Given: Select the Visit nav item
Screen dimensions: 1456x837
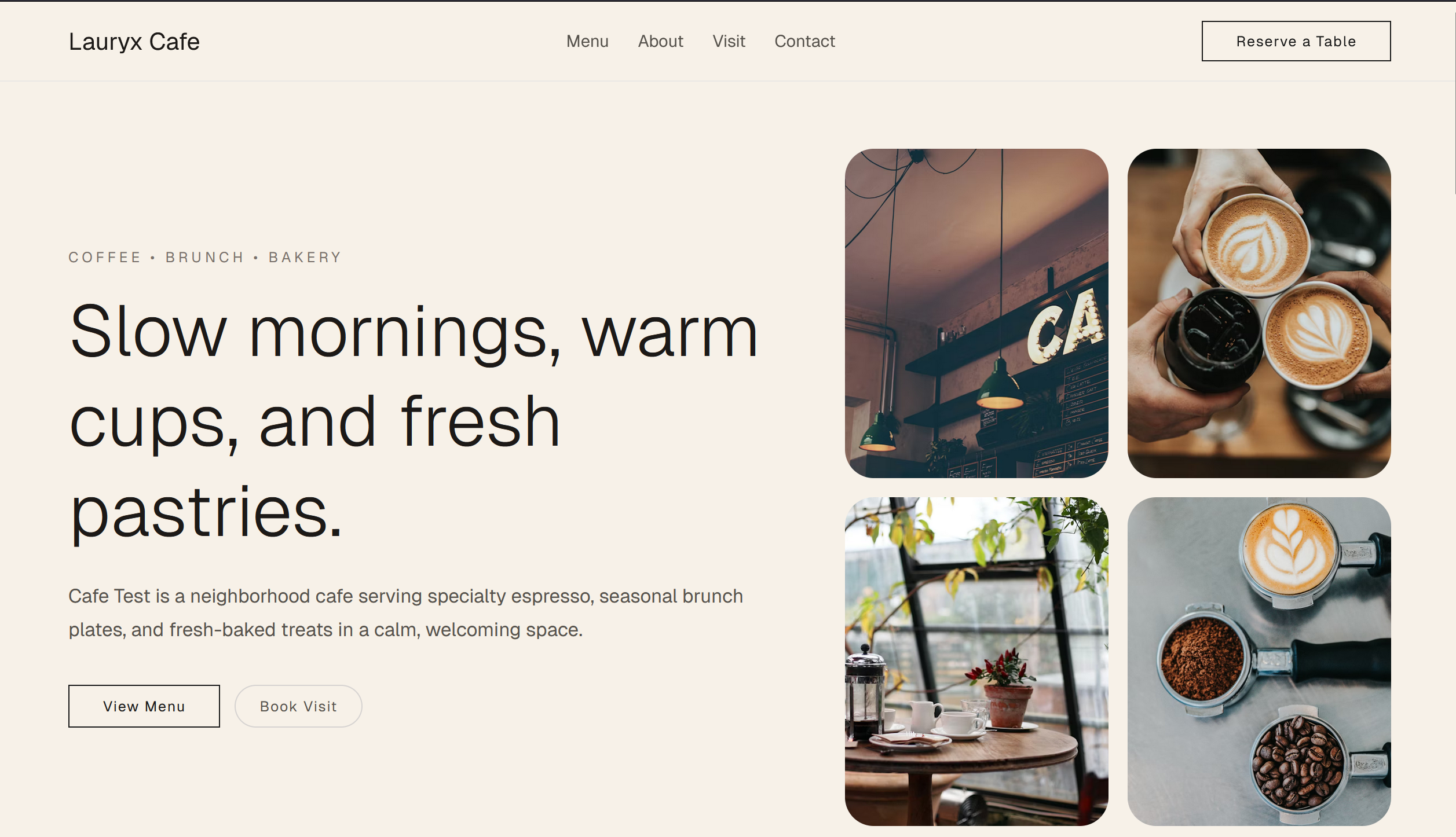Looking at the screenshot, I should coord(729,41).
